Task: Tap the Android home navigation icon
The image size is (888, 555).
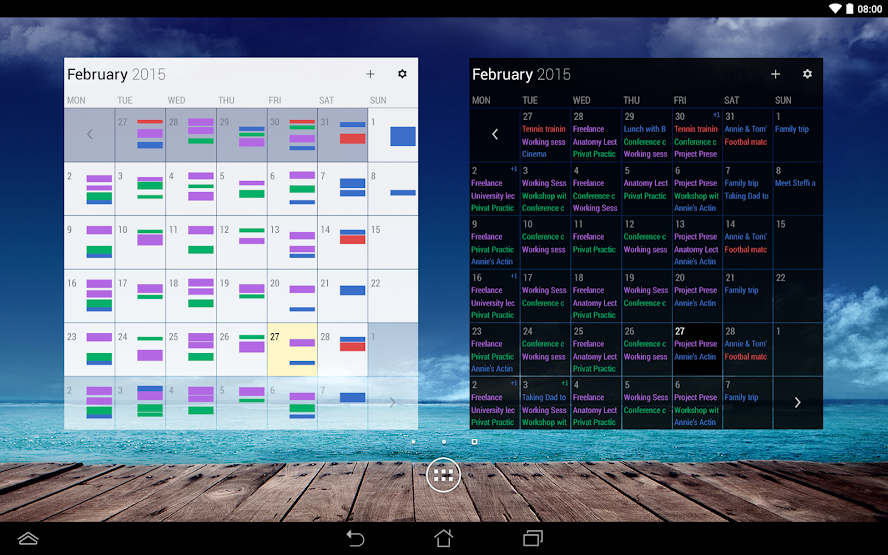Action: click(x=443, y=537)
